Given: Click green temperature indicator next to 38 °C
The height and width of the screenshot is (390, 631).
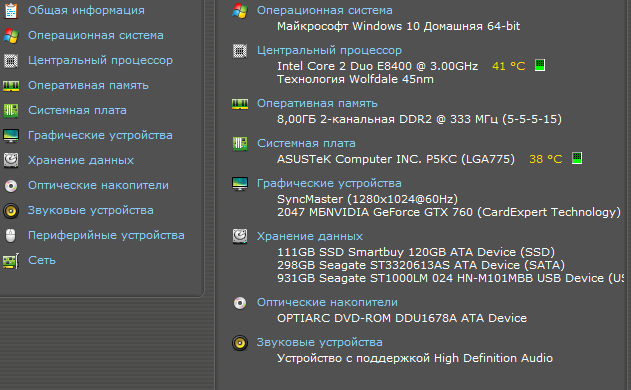Looking at the screenshot, I should click(577, 158).
